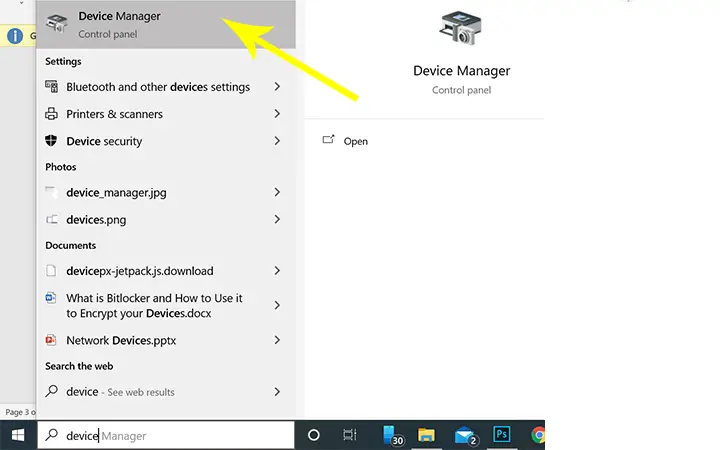Click the Device Manager icon in results list
The width and height of the screenshot is (720, 450).
tap(56, 23)
